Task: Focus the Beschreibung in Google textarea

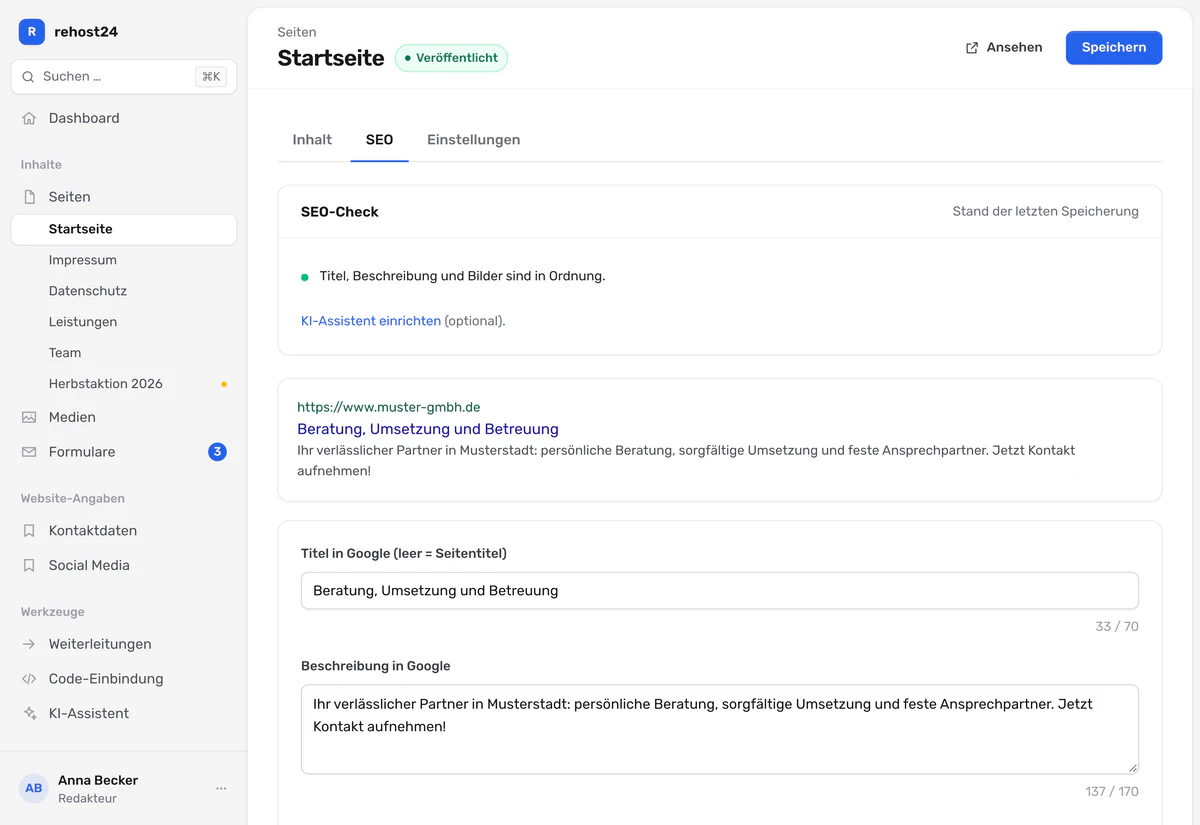Action: [720, 729]
